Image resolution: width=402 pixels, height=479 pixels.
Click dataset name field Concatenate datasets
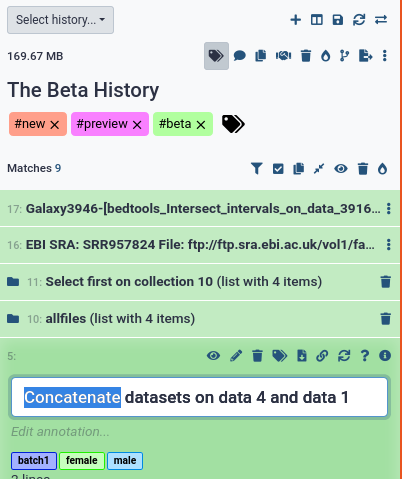(200, 397)
